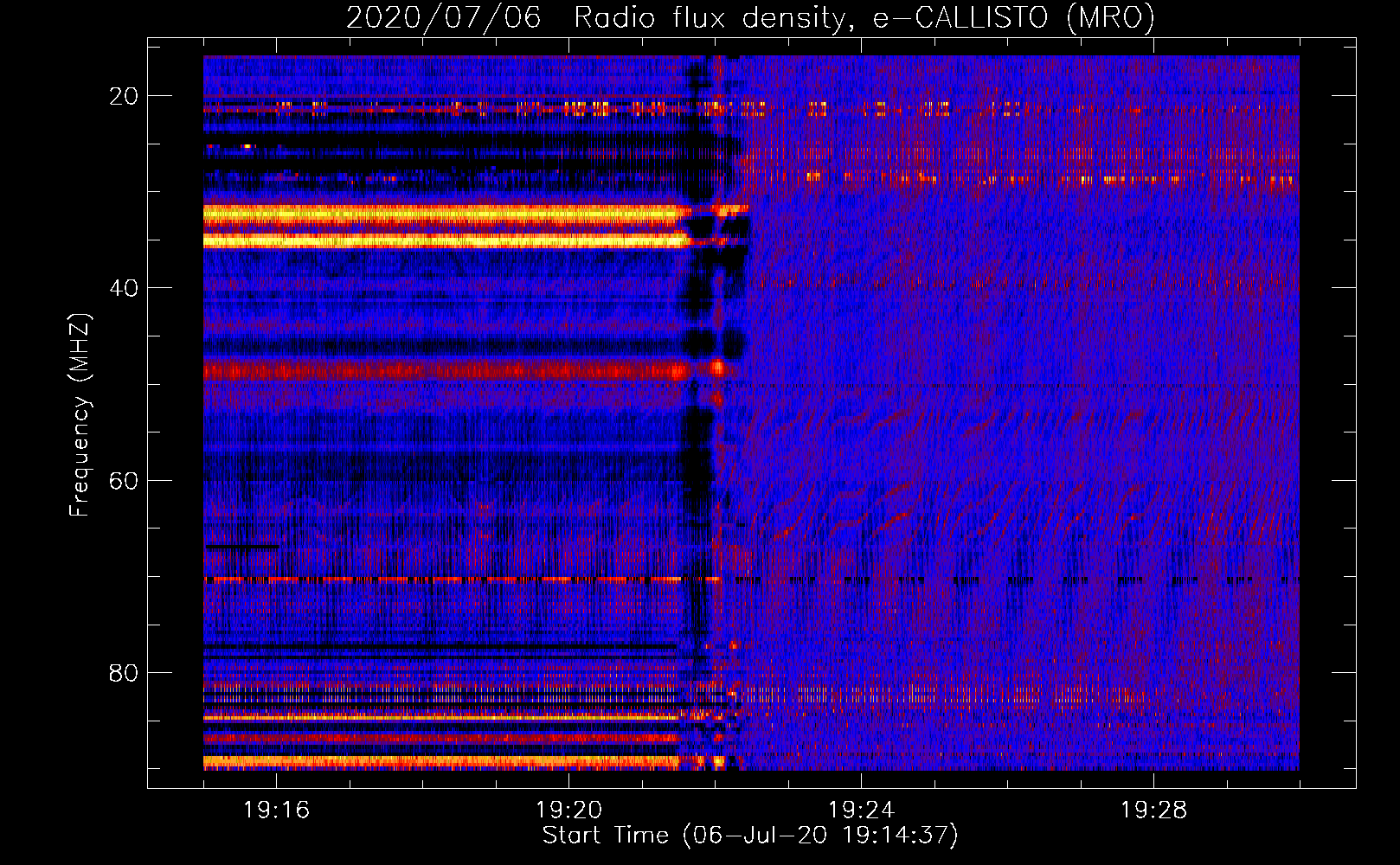1400x865 pixels.
Task: Click the plot title "Radio flux density, e-CALLISTO (MRO)"
Action: [x=864, y=18]
